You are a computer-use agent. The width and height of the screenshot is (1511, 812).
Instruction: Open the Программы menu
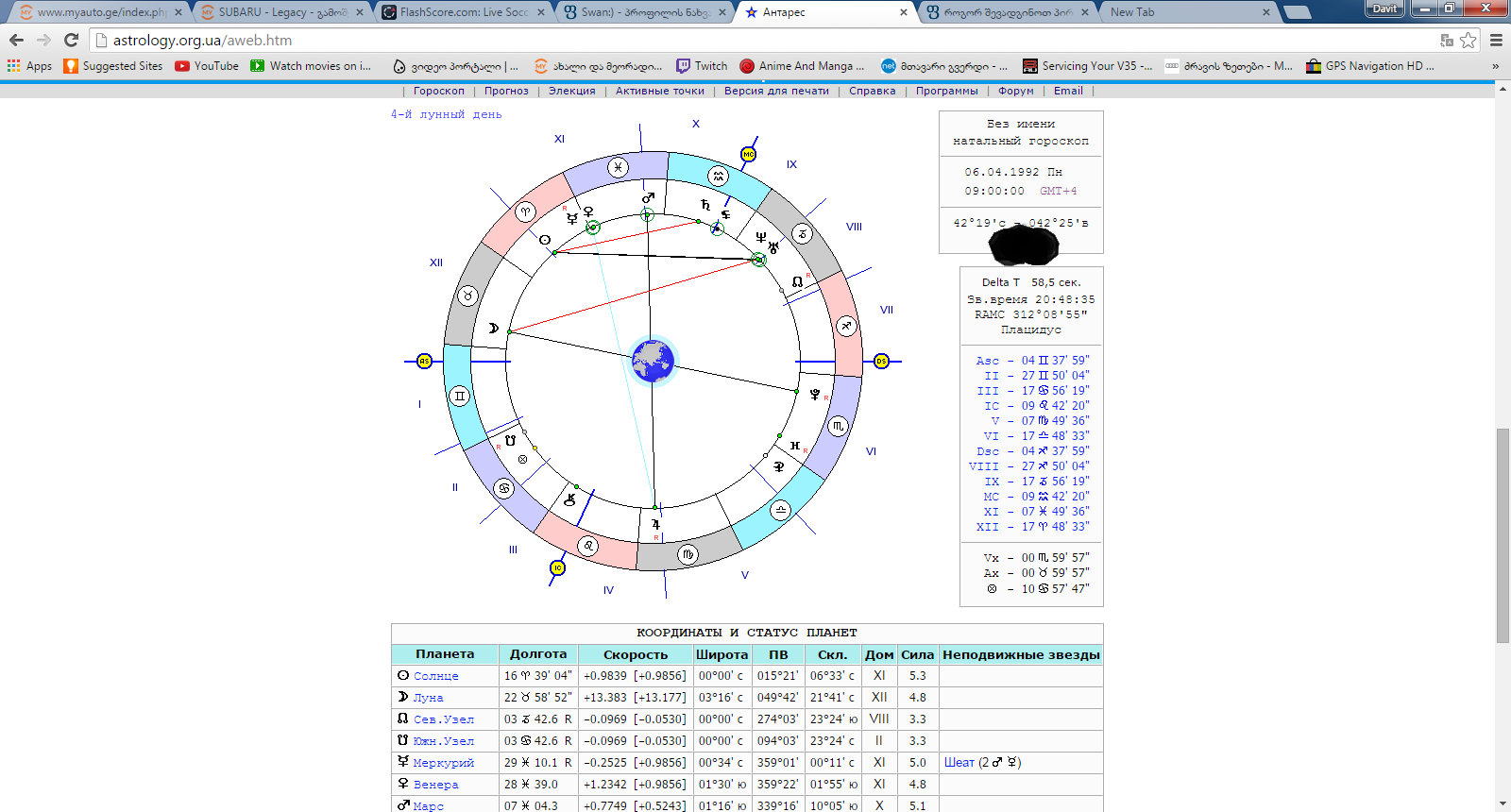(x=947, y=91)
